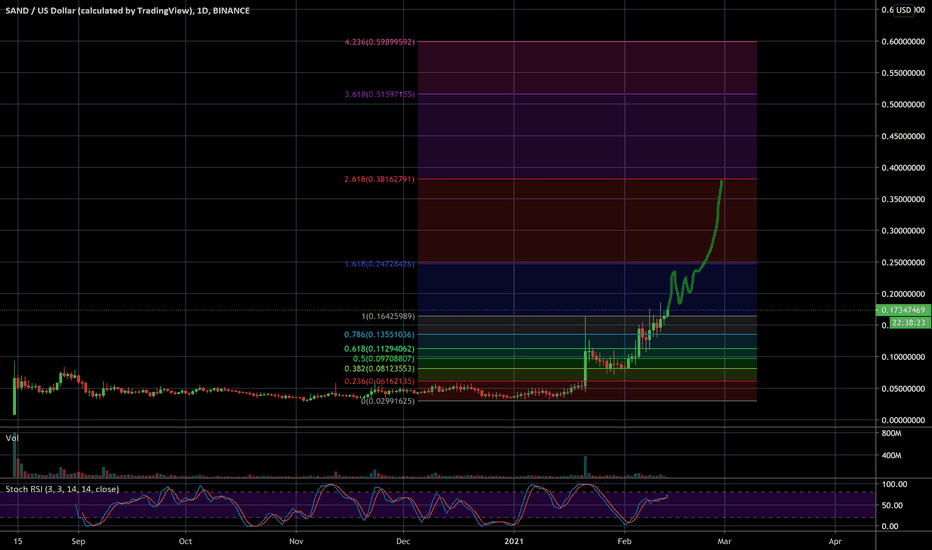Click the 0.25000000 price axis value
Screen dimensions: 932x550
pyautogui.click(x=903, y=262)
